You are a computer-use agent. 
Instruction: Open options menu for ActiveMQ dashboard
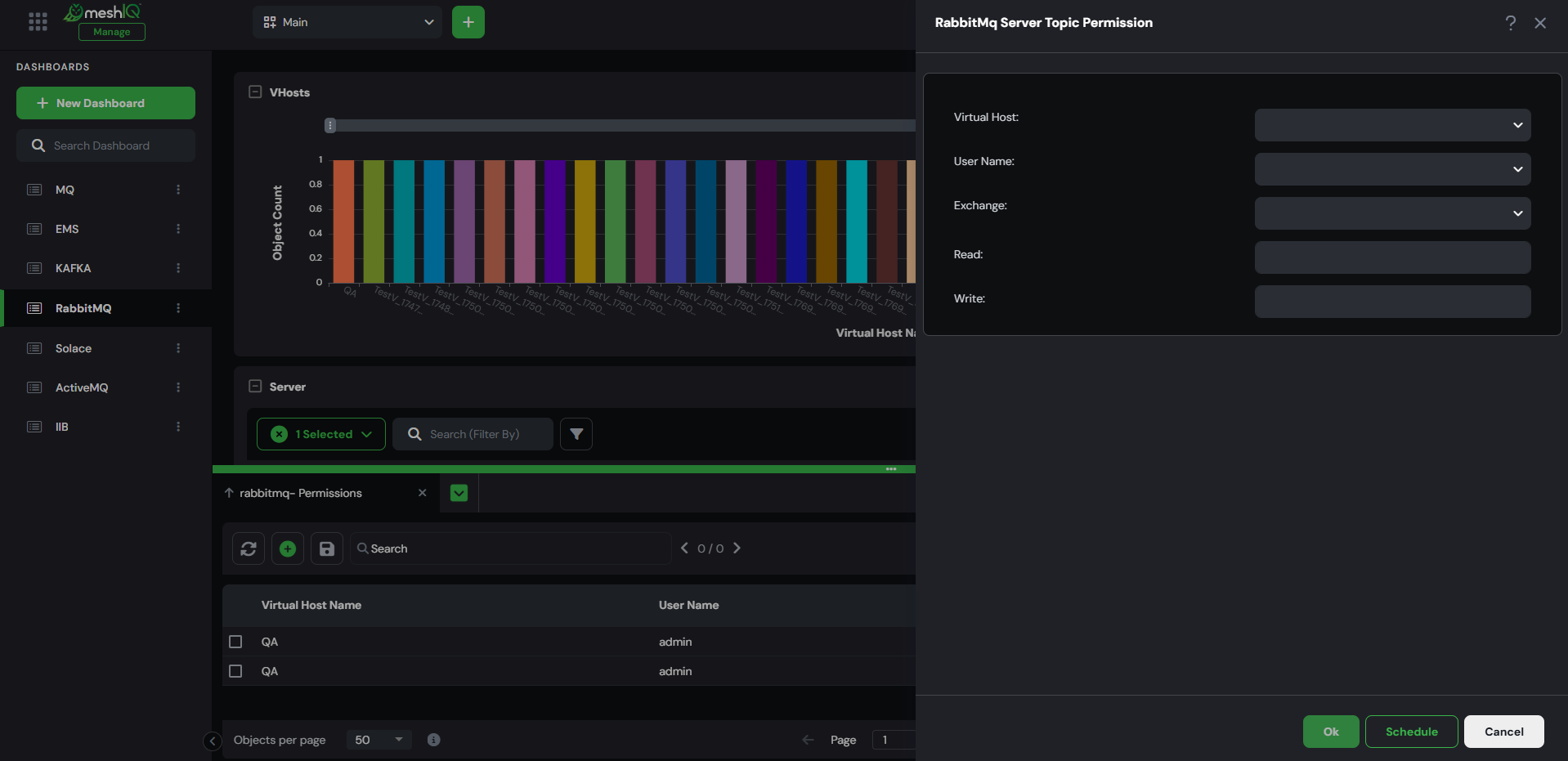tap(178, 387)
